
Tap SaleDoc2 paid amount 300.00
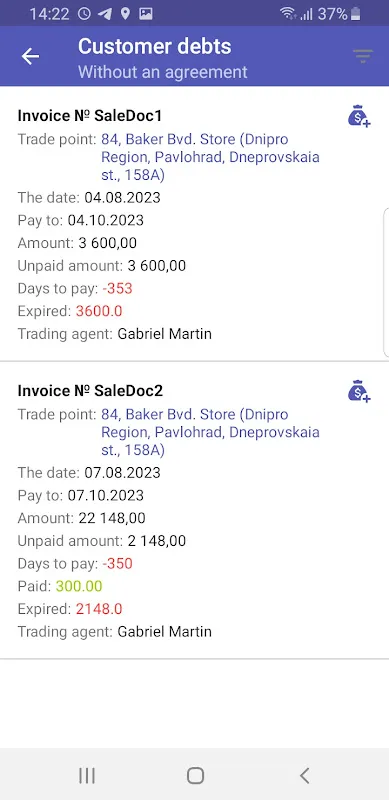(x=79, y=586)
